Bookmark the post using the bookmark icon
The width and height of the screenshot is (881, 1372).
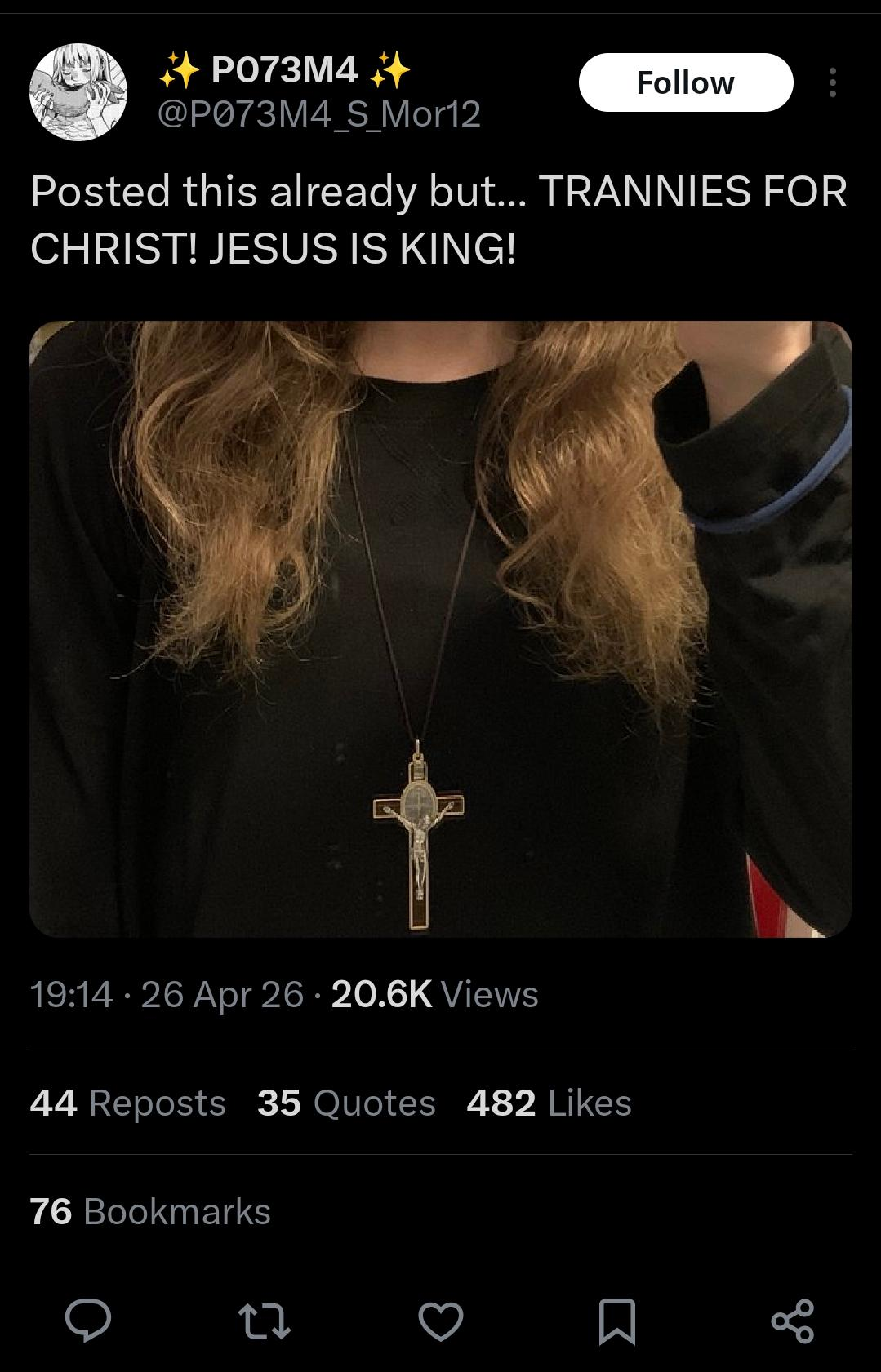(x=616, y=1320)
